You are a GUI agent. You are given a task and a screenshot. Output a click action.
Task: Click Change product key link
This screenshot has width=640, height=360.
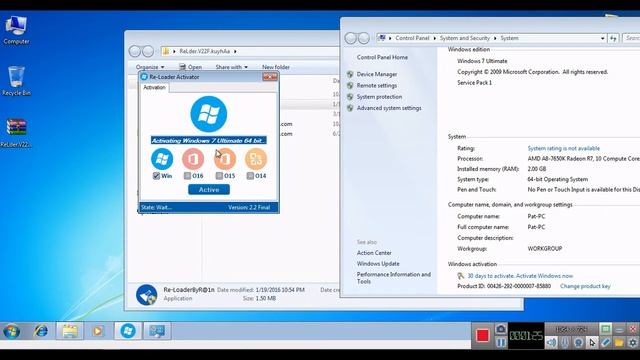585,287
